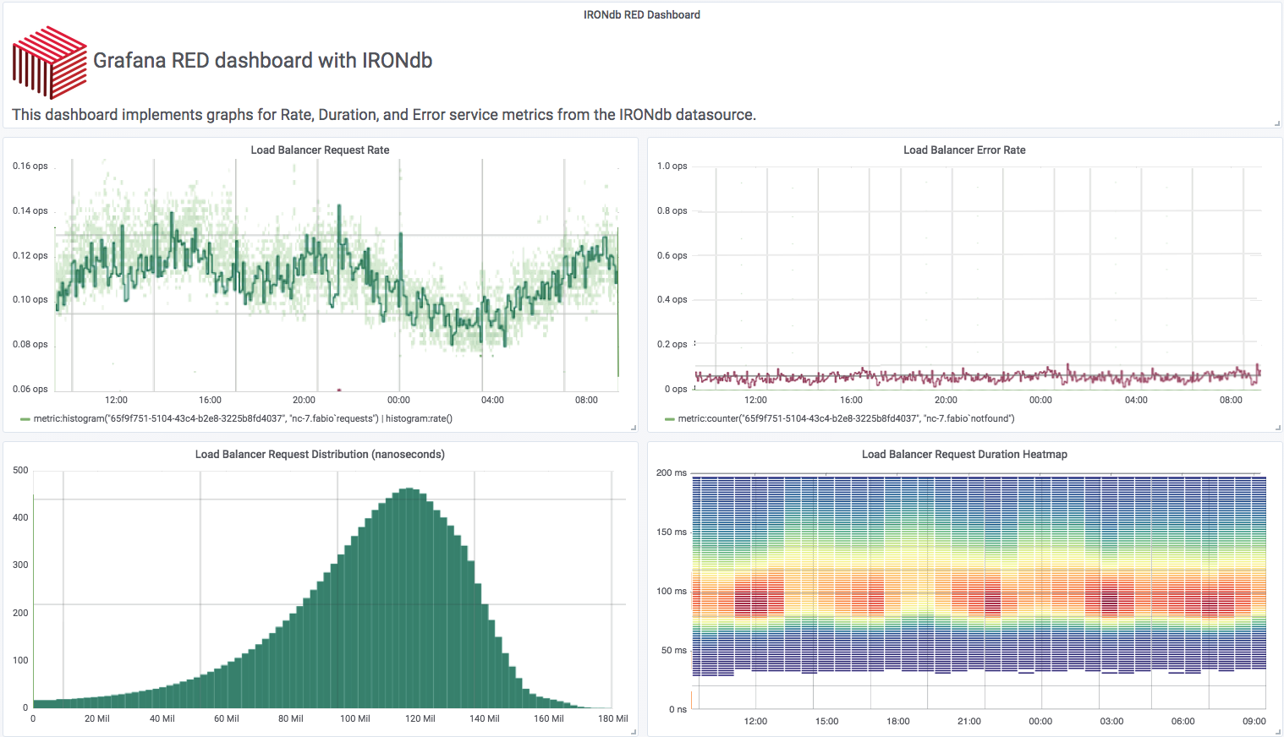Click the 04:00 time label in Error Rate panel
The width and height of the screenshot is (1284, 737).
[1136, 400]
